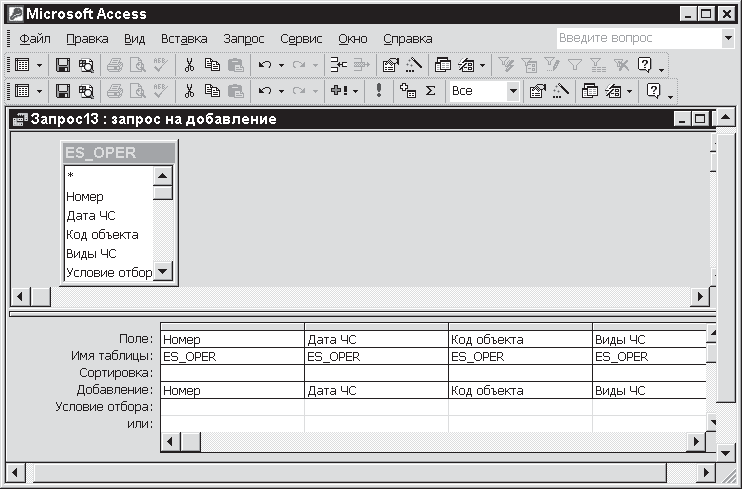
Task: Click the Save icon in the lower toolbar
Action: pyautogui.click(x=63, y=91)
